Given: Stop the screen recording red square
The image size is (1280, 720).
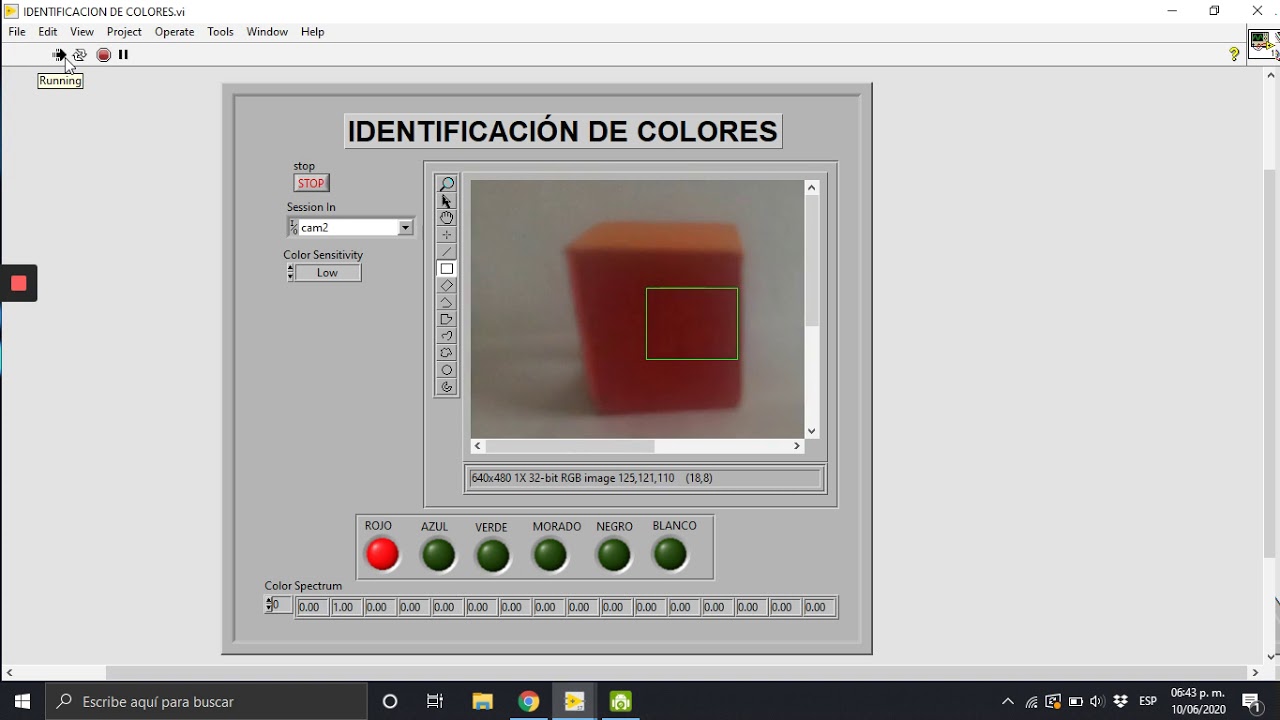Looking at the screenshot, I should pos(18,284).
